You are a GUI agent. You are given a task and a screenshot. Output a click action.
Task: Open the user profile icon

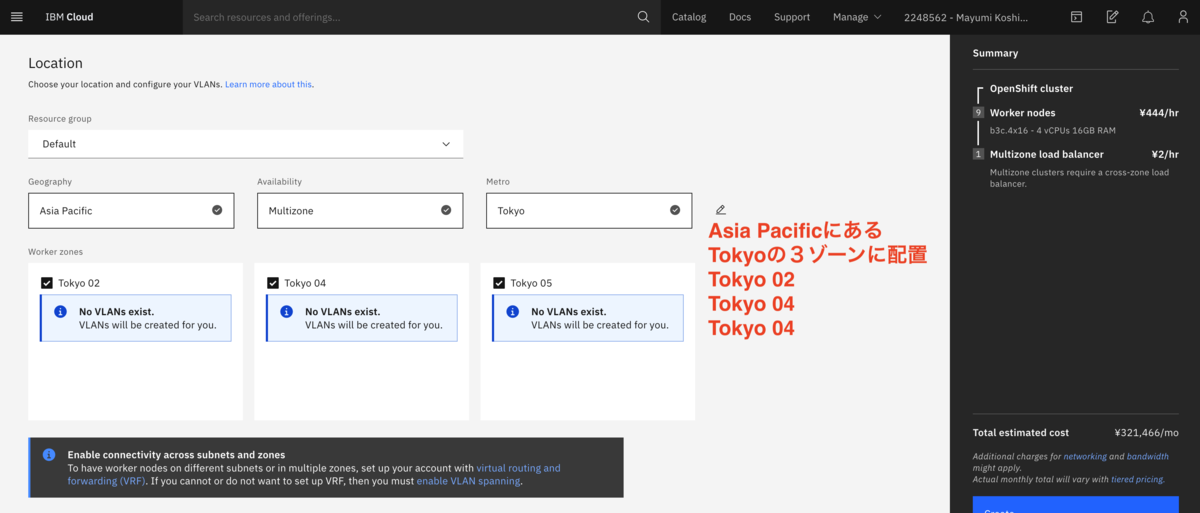point(1183,17)
